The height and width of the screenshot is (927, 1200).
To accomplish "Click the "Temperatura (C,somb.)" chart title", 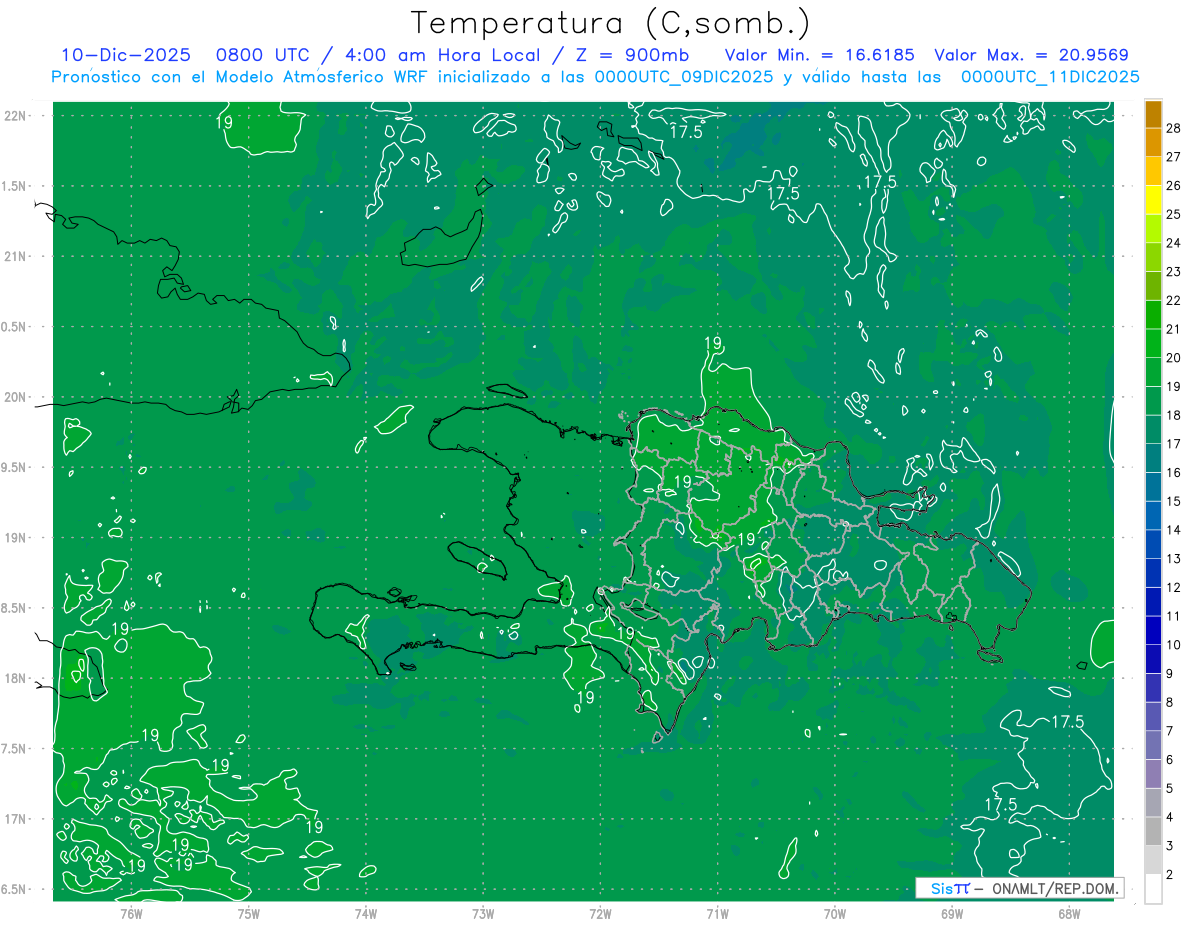I will (x=611, y=23).
